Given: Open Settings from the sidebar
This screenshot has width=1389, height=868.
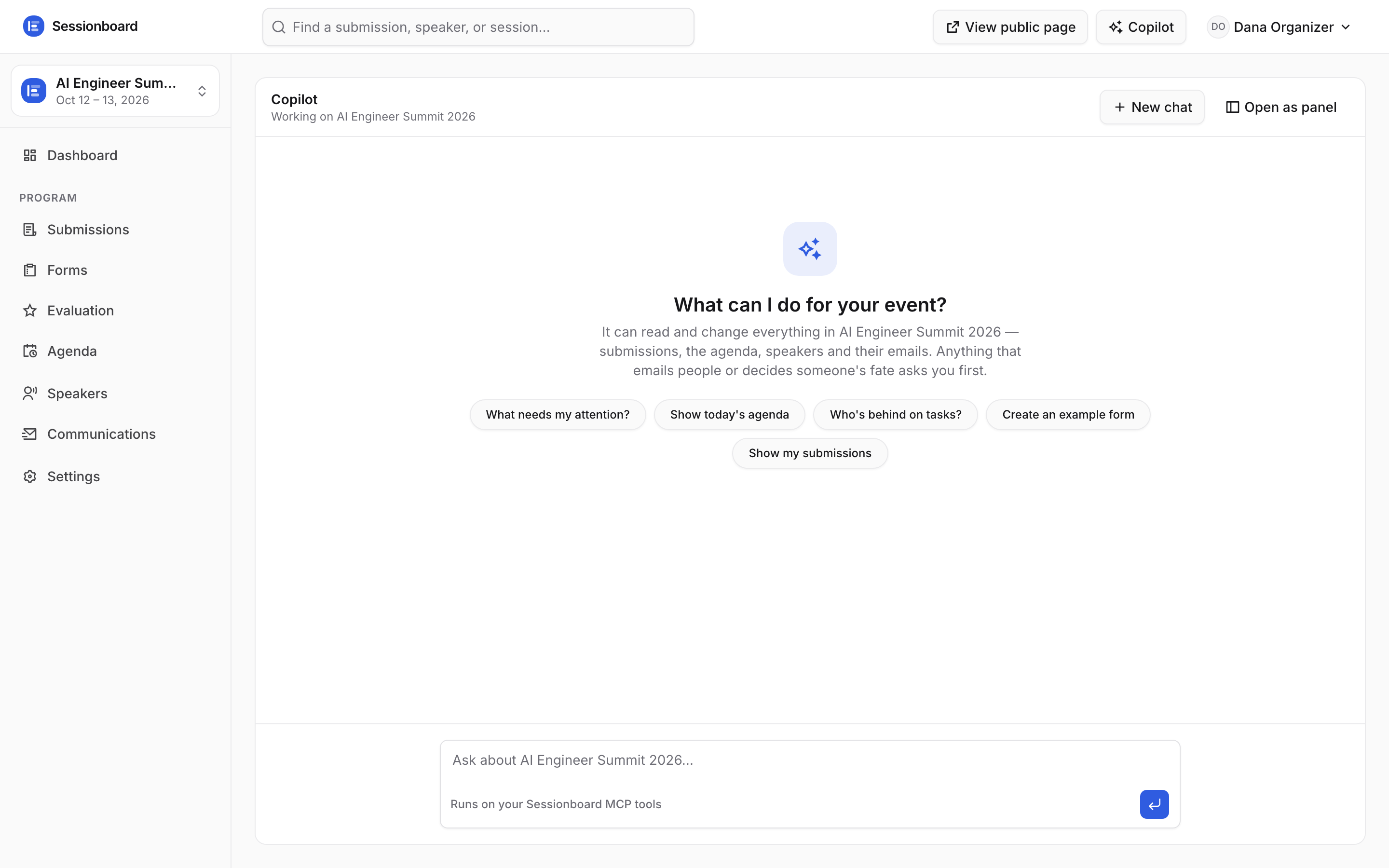Looking at the screenshot, I should click(x=115, y=476).
